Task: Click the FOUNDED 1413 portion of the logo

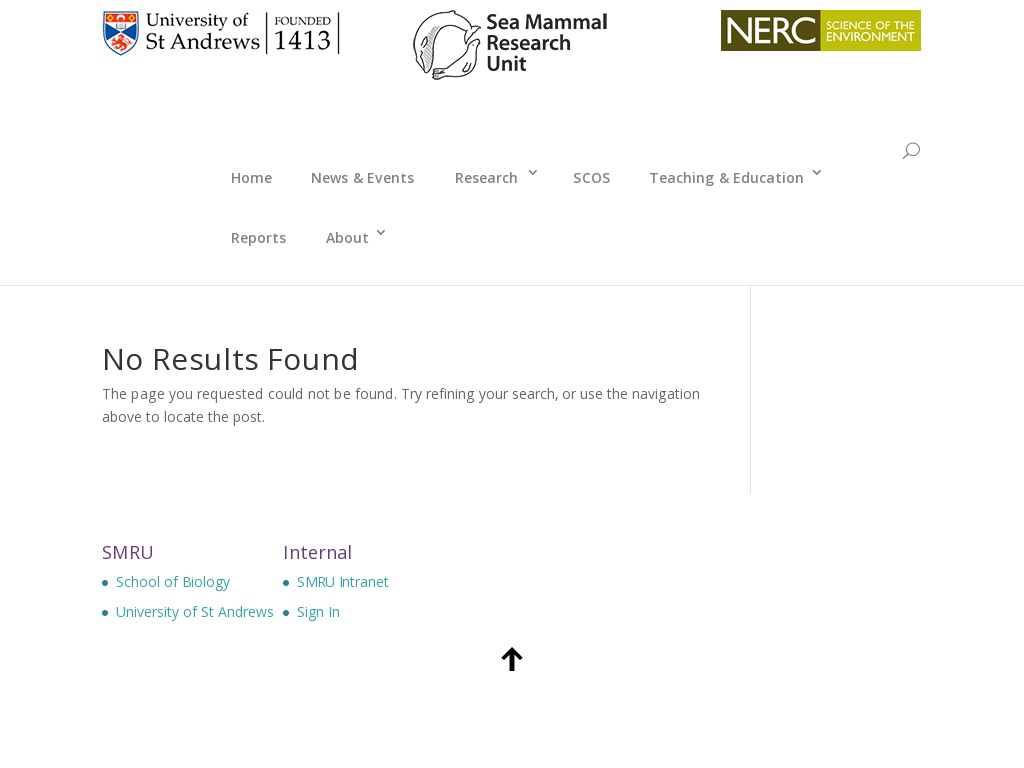Action: pyautogui.click(x=303, y=33)
